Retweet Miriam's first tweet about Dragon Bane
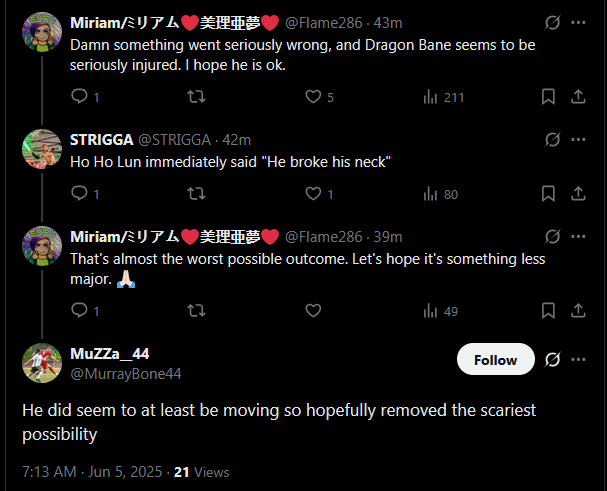Viewport: 607px width, 491px height. [197, 97]
